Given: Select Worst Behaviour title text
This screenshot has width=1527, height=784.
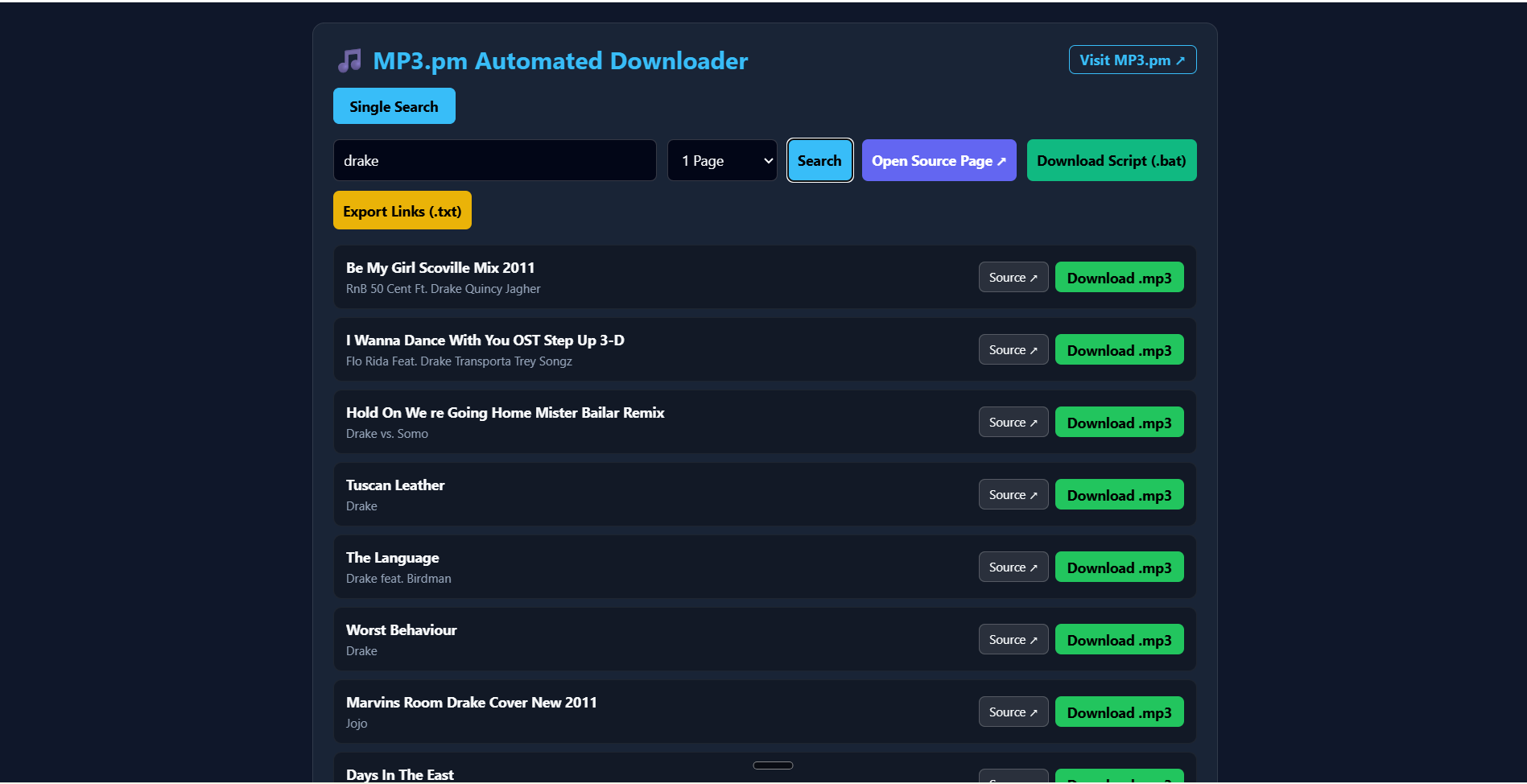Looking at the screenshot, I should pos(402,629).
